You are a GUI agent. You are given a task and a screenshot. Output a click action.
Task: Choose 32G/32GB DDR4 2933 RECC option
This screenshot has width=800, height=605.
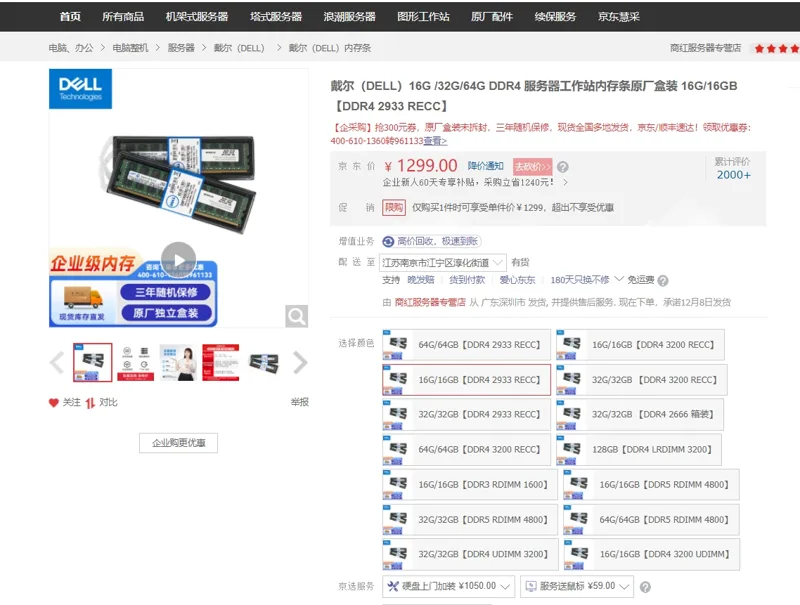[466, 415]
